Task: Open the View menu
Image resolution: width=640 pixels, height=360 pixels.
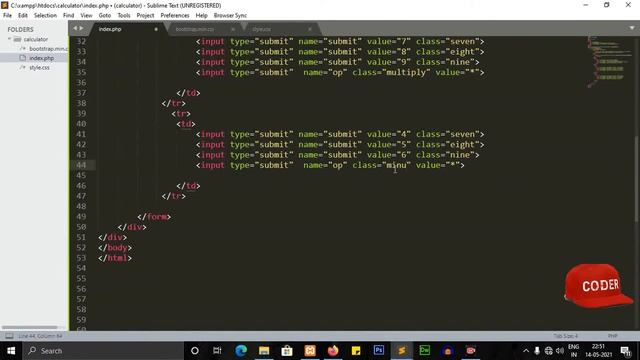Action: [86, 16]
